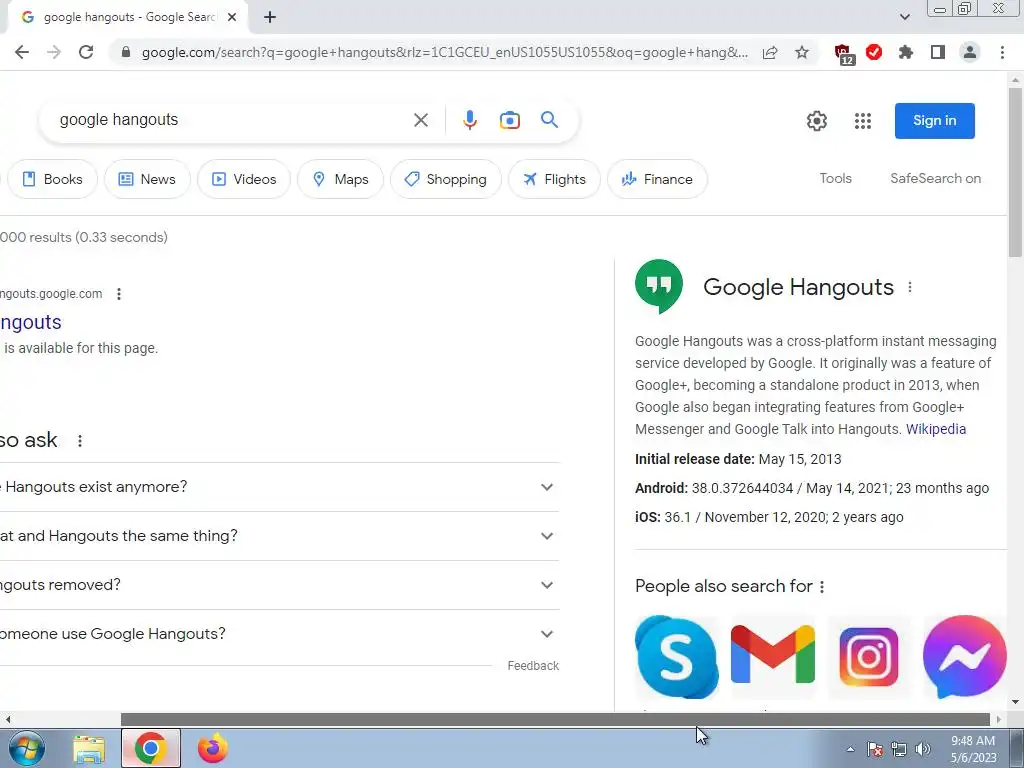Open Chrome's three-dot menu
The height and width of the screenshot is (768, 1024).
point(1002,52)
